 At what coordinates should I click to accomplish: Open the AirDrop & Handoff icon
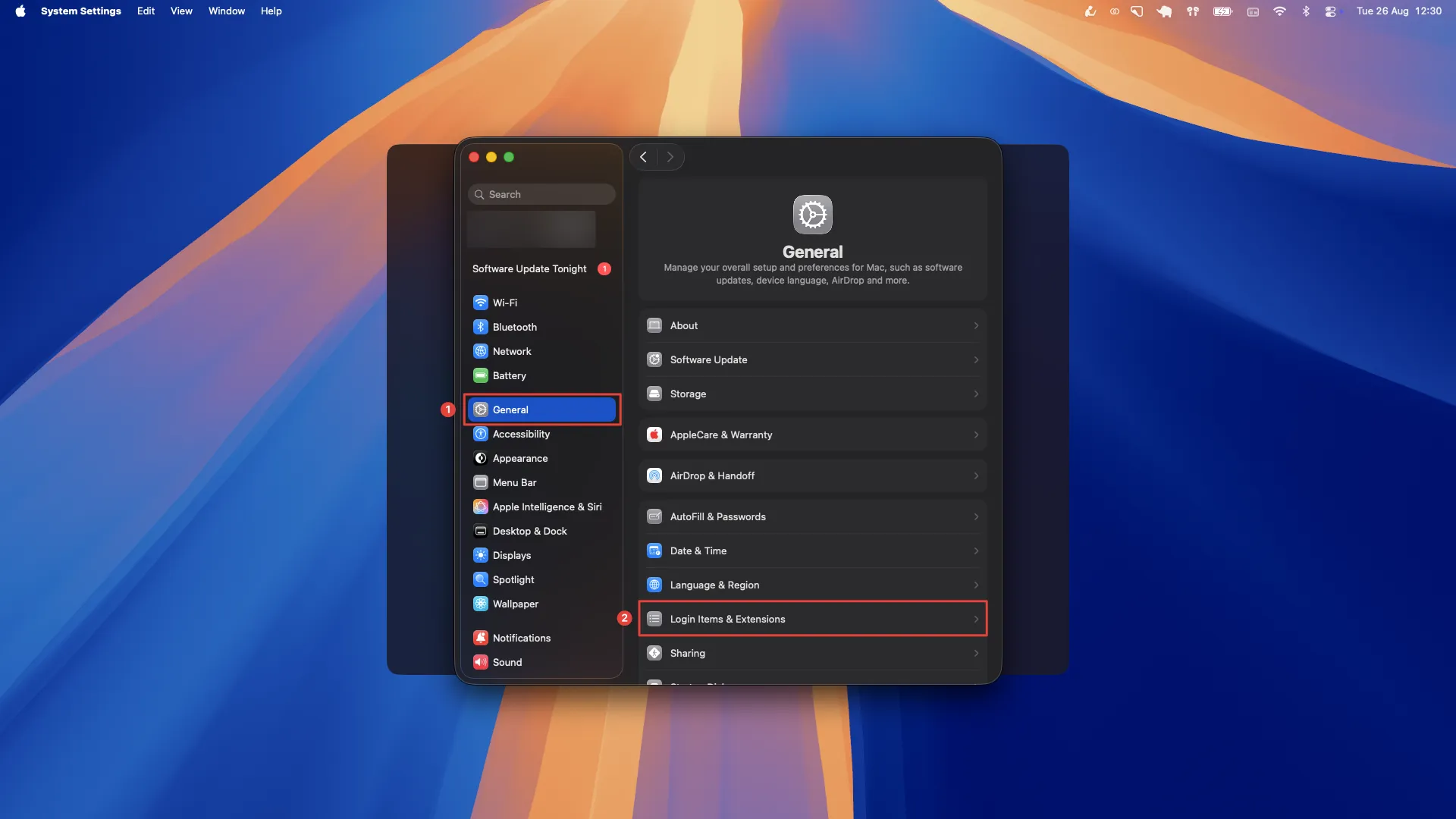[x=654, y=475]
